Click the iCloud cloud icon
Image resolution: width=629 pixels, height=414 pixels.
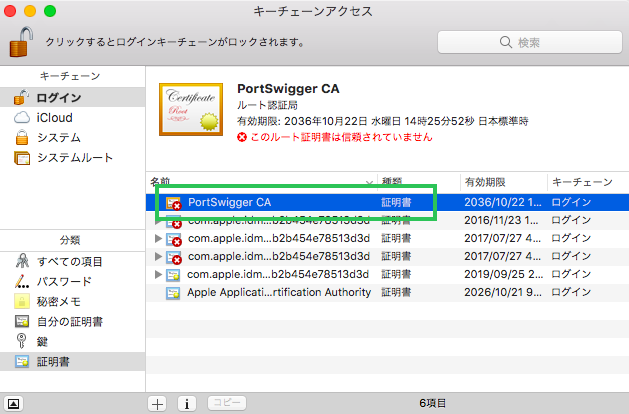coord(22,118)
